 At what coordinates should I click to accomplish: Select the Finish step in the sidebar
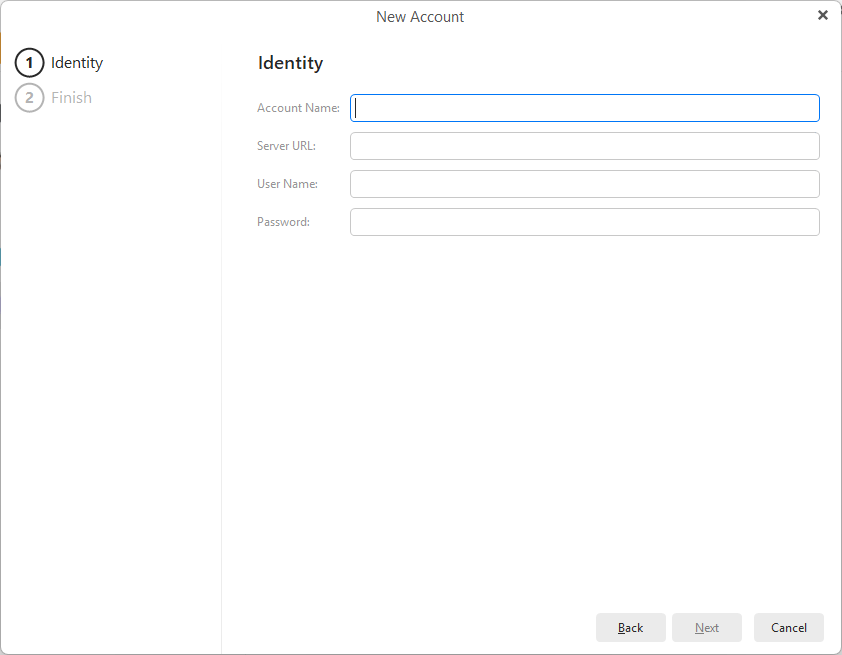[x=71, y=98]
